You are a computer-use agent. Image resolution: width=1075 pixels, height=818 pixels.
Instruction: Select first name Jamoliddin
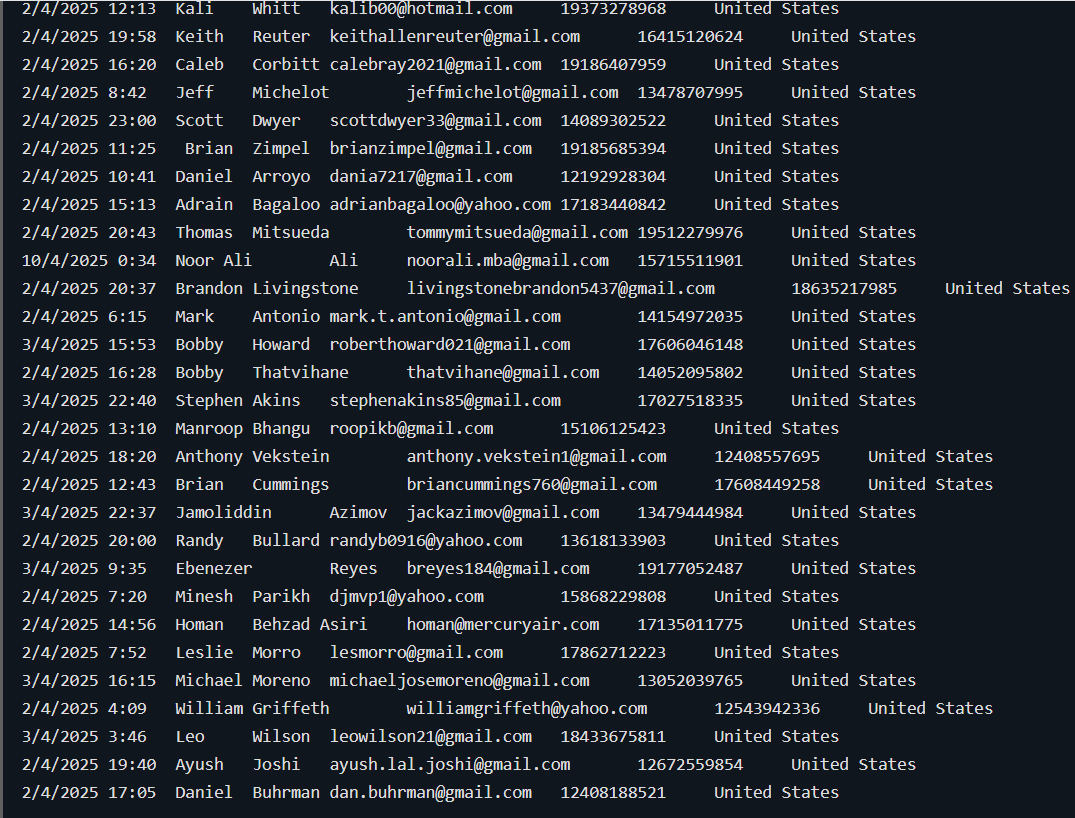click(x=224, y=512)
